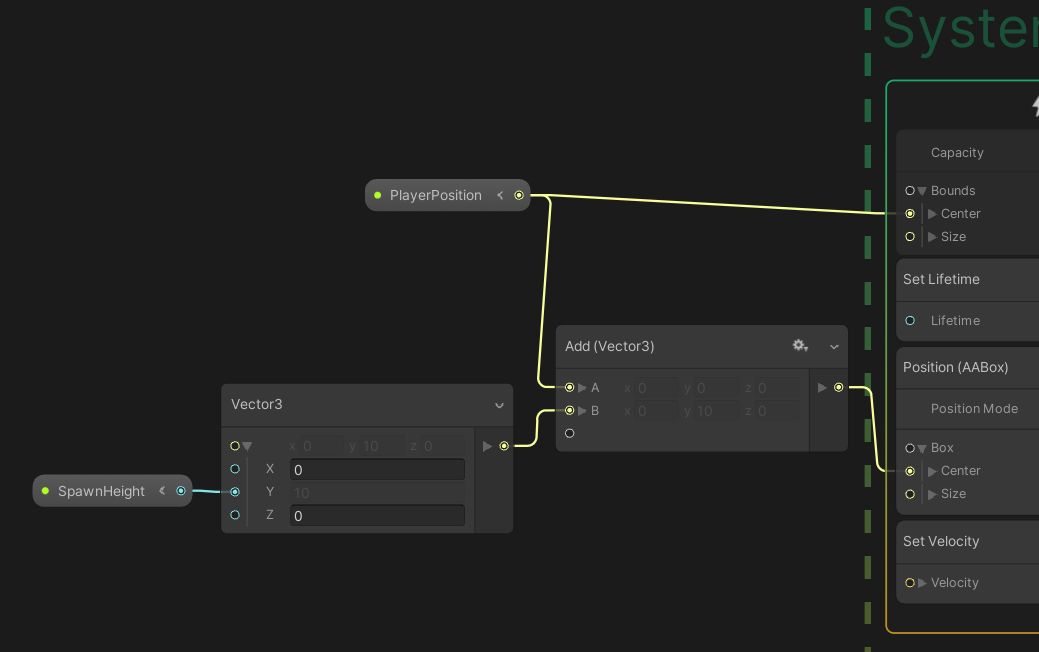Click Vector3 node Y input port
This screenshot has height=652, width=1039.
click(x=235, y=492)
